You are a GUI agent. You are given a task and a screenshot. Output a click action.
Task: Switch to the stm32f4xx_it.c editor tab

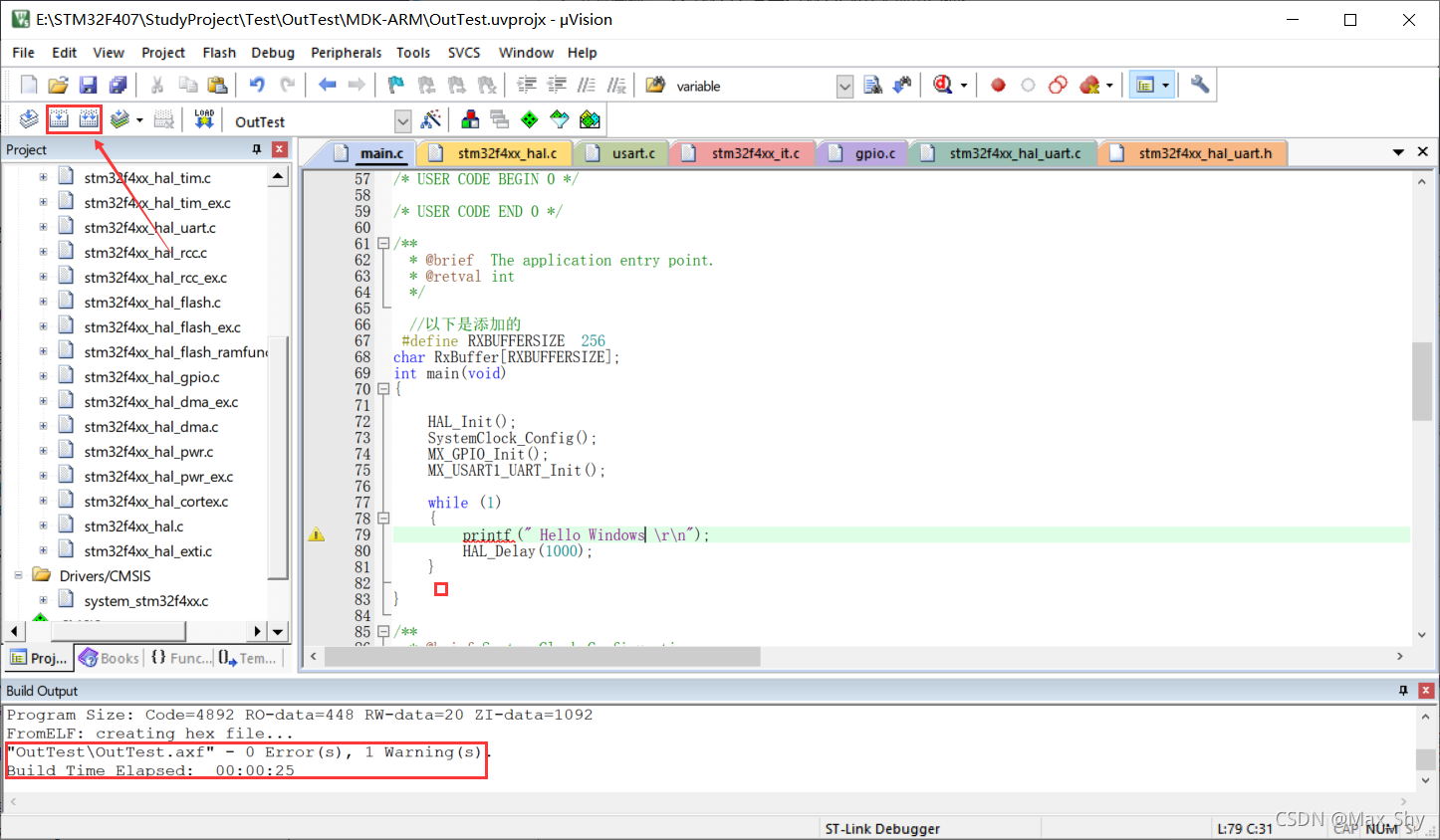click(744, 153)
